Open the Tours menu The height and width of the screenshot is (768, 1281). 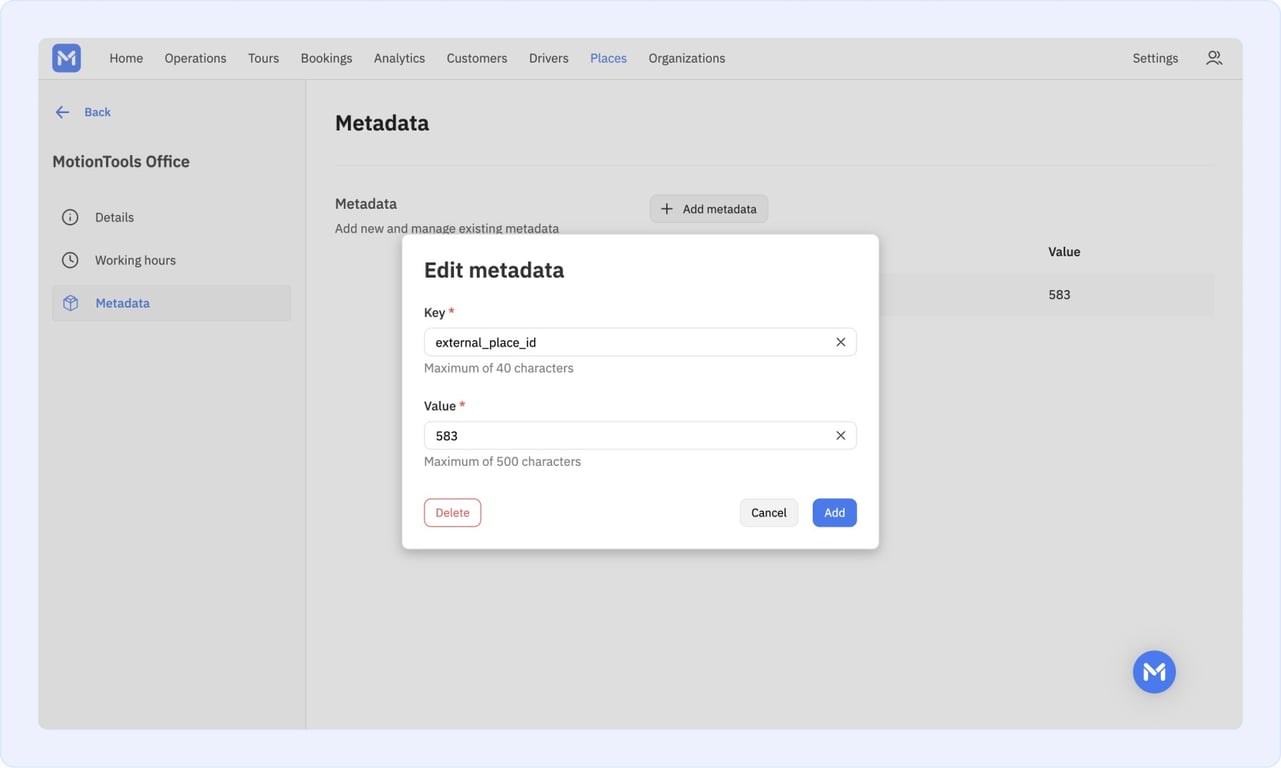click(x=264, y=58)
